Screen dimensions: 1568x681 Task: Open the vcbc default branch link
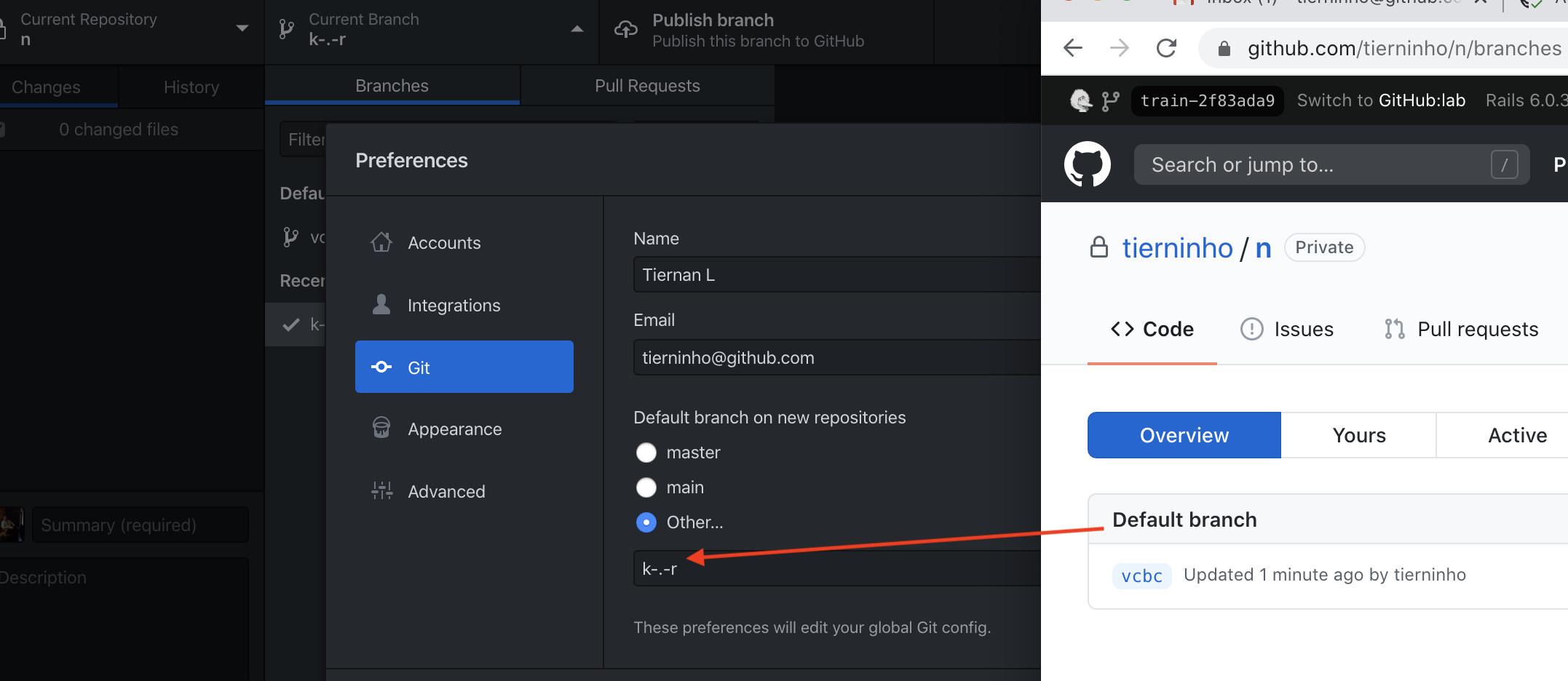point(1141,576)
